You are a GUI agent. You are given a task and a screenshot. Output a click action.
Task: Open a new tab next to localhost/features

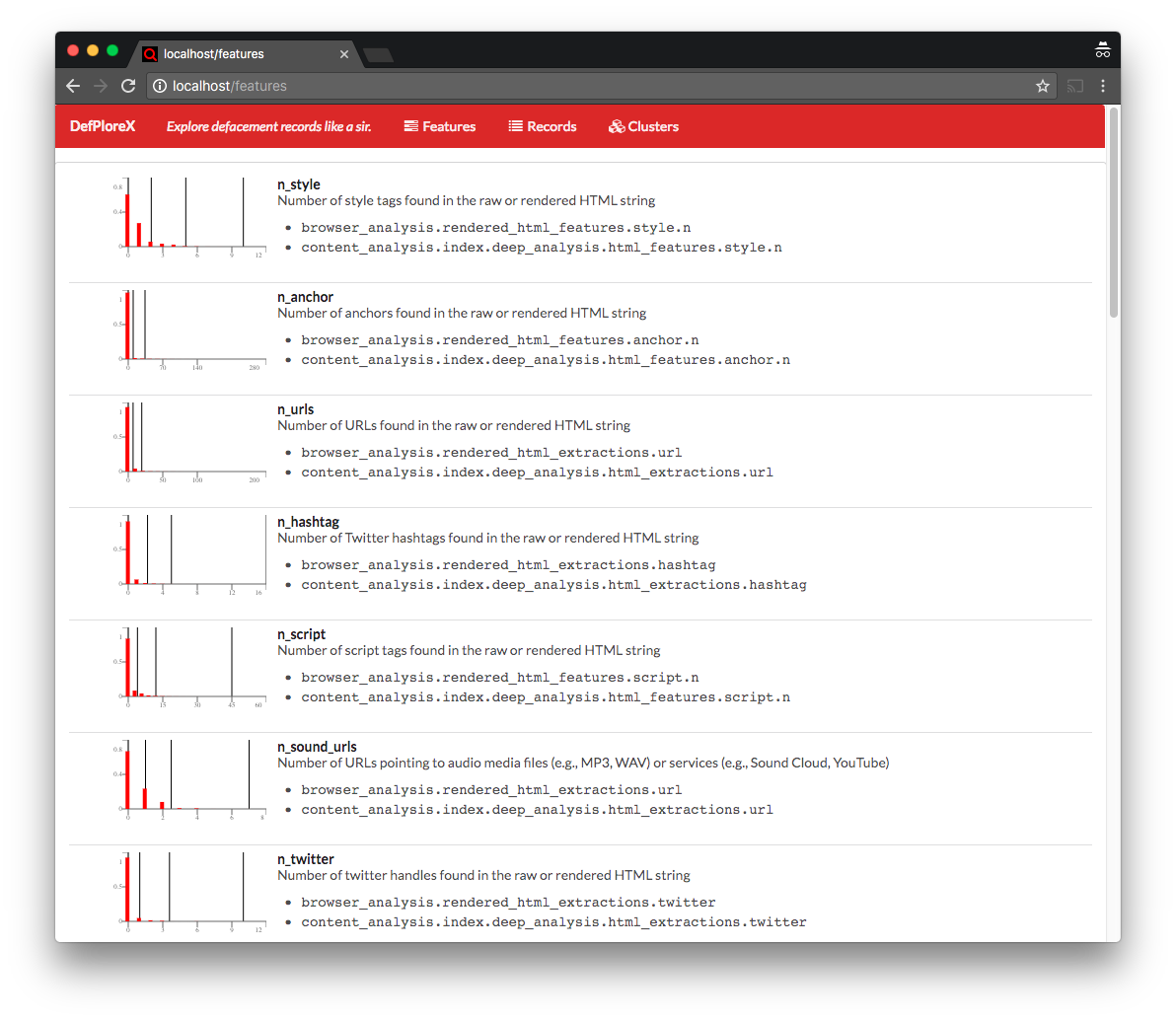[x=378, y=55]
